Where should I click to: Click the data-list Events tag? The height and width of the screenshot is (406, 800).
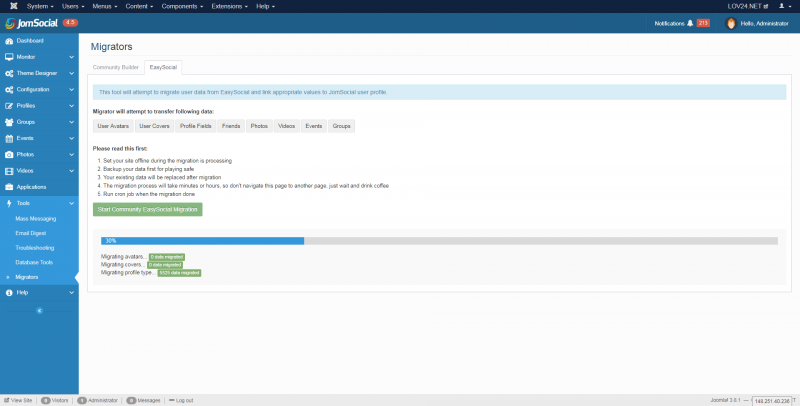point(314,126)
